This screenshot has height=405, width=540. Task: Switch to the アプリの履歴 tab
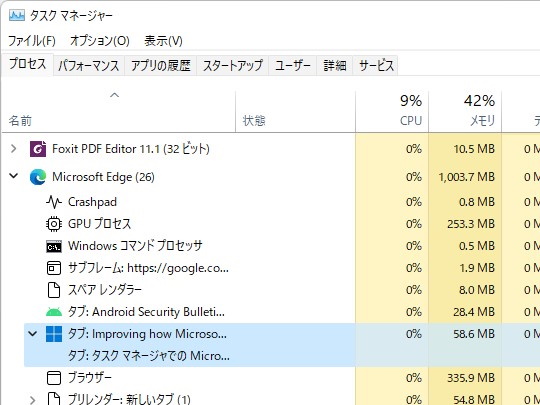(160, 65)
